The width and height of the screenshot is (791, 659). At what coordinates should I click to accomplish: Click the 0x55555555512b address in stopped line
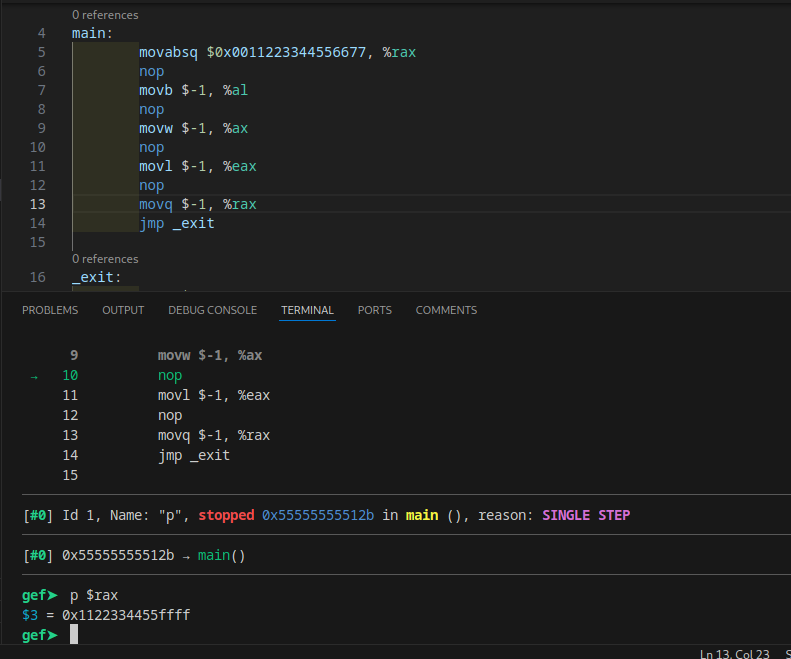click(318, 516)
